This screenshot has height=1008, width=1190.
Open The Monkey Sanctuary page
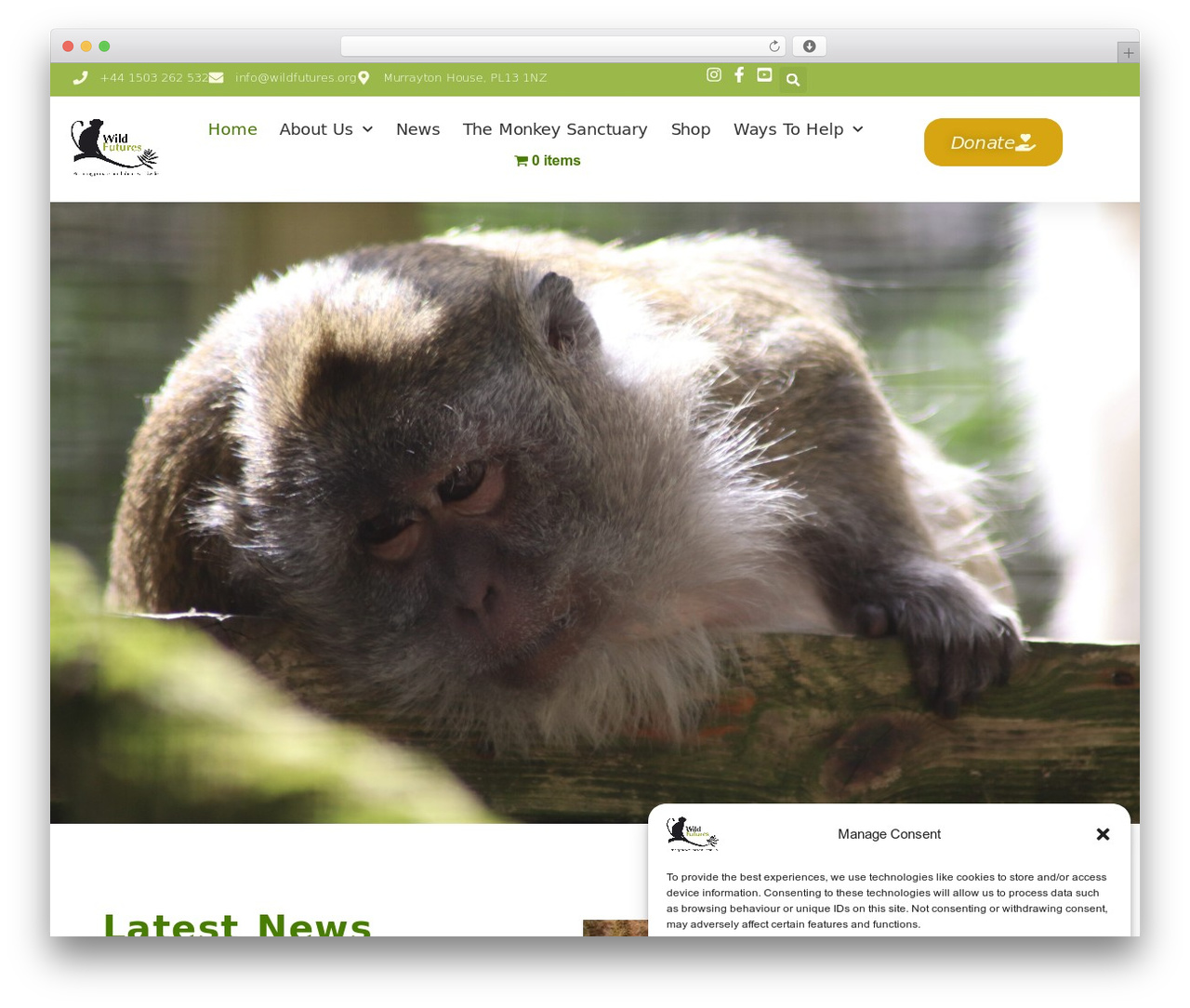(555, 129)
